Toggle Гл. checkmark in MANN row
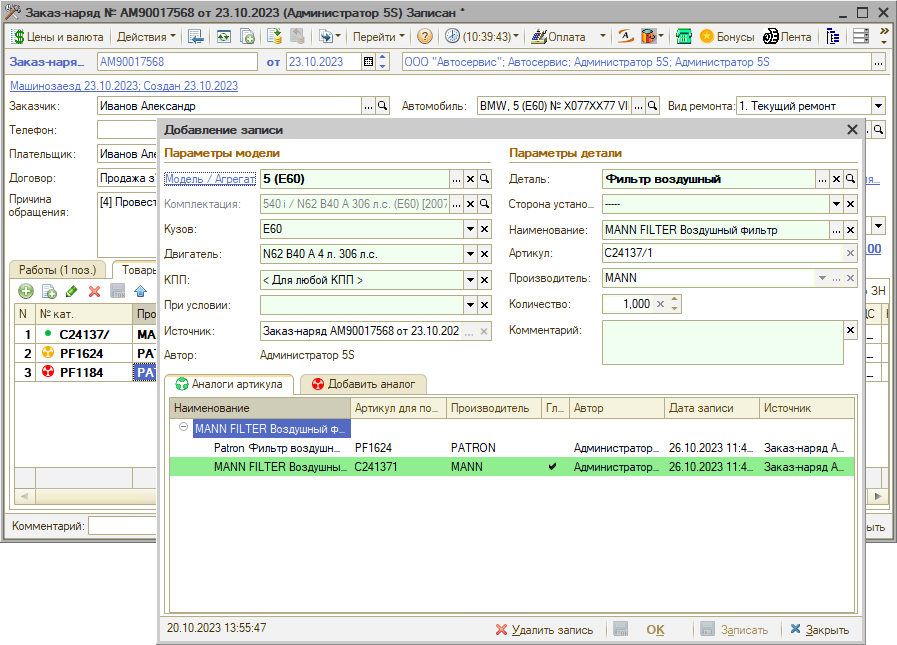This screenshot has width=897, height=645. (x=552, y=466)
